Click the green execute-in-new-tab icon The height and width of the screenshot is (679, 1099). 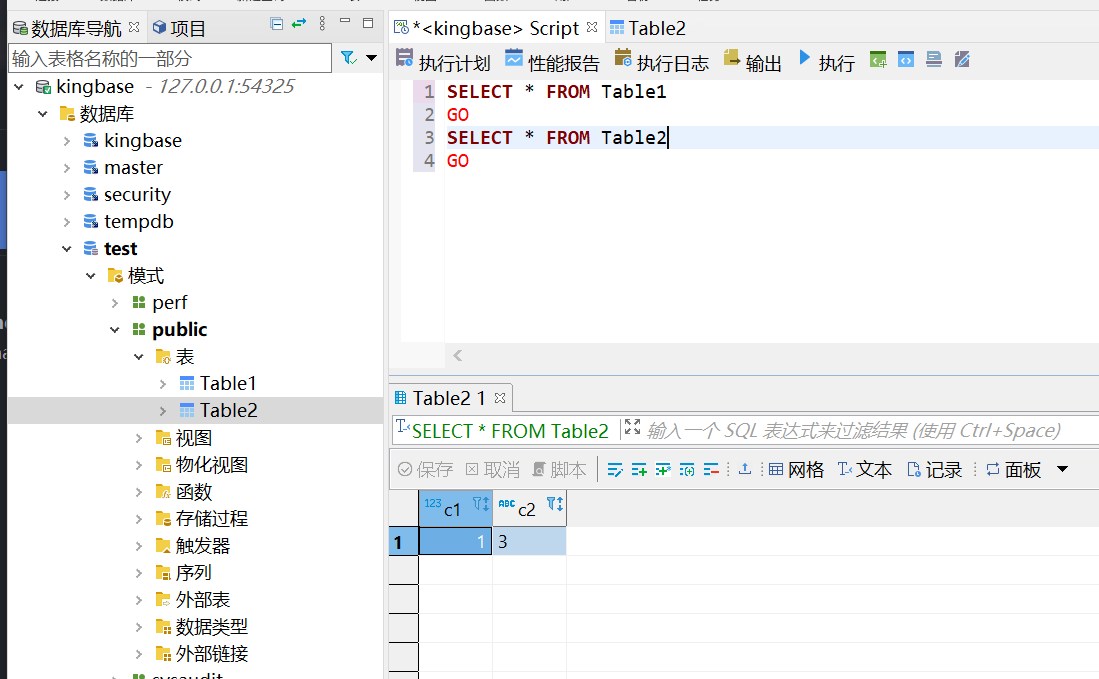878,60
